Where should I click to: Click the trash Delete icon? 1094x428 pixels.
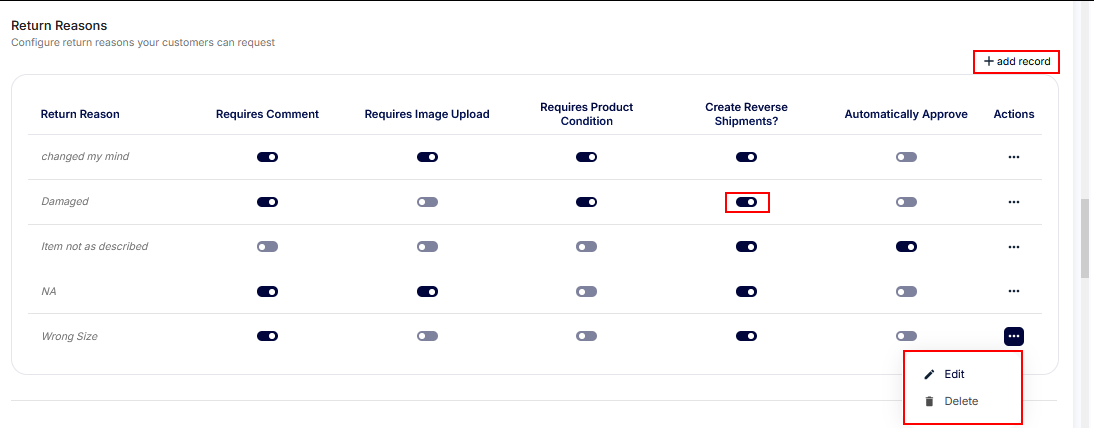click(930, 401)
